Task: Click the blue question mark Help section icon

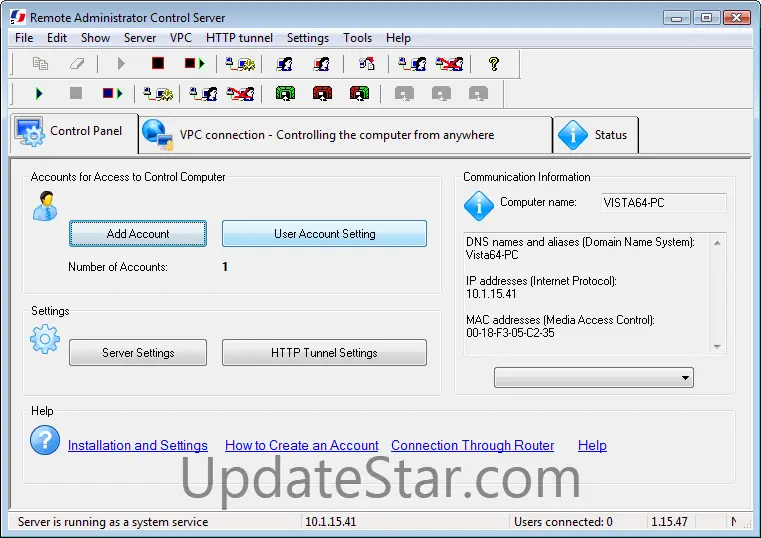Action: pos(45,440)
